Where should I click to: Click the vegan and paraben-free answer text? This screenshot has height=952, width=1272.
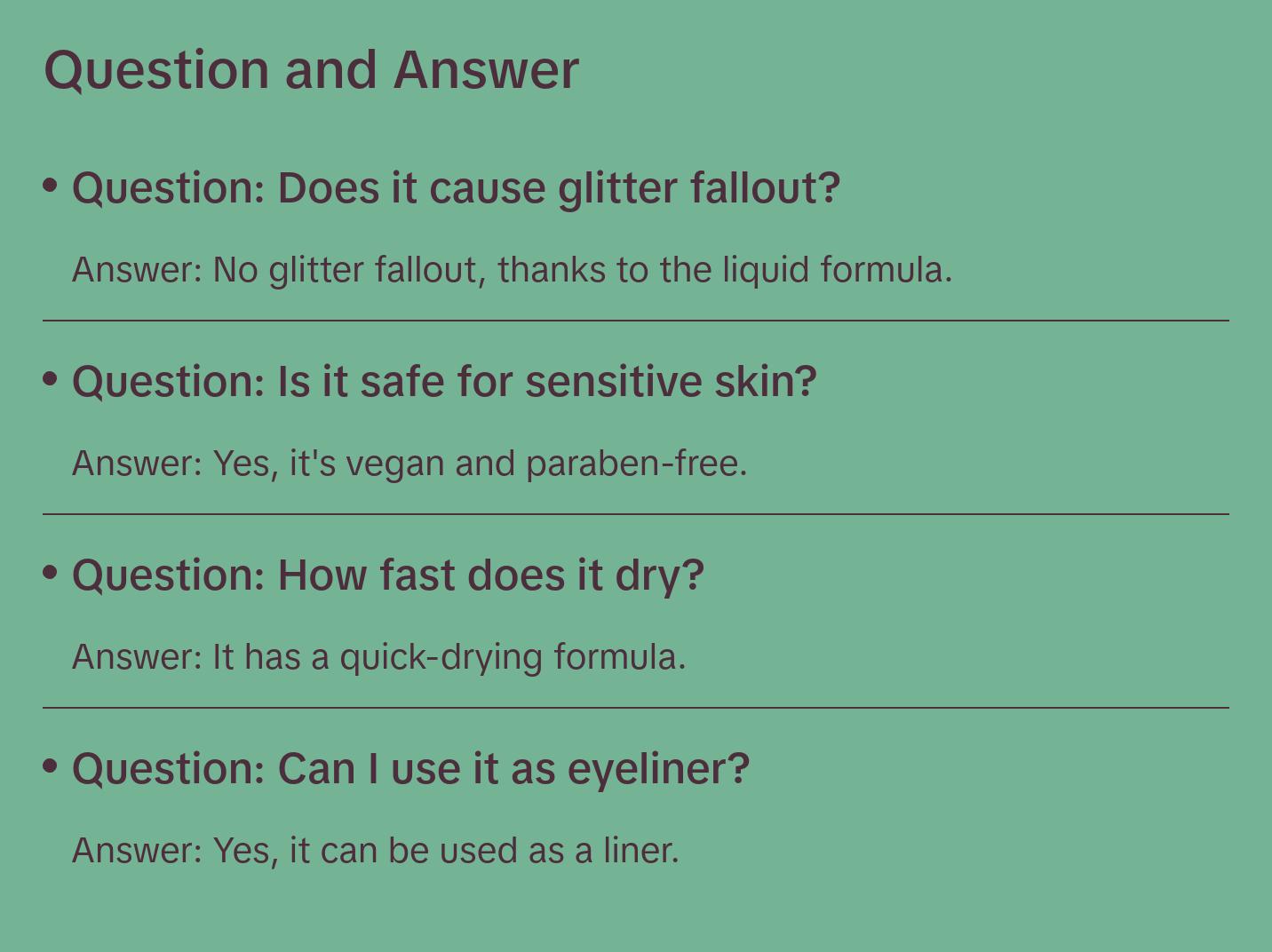click(409, 464)
